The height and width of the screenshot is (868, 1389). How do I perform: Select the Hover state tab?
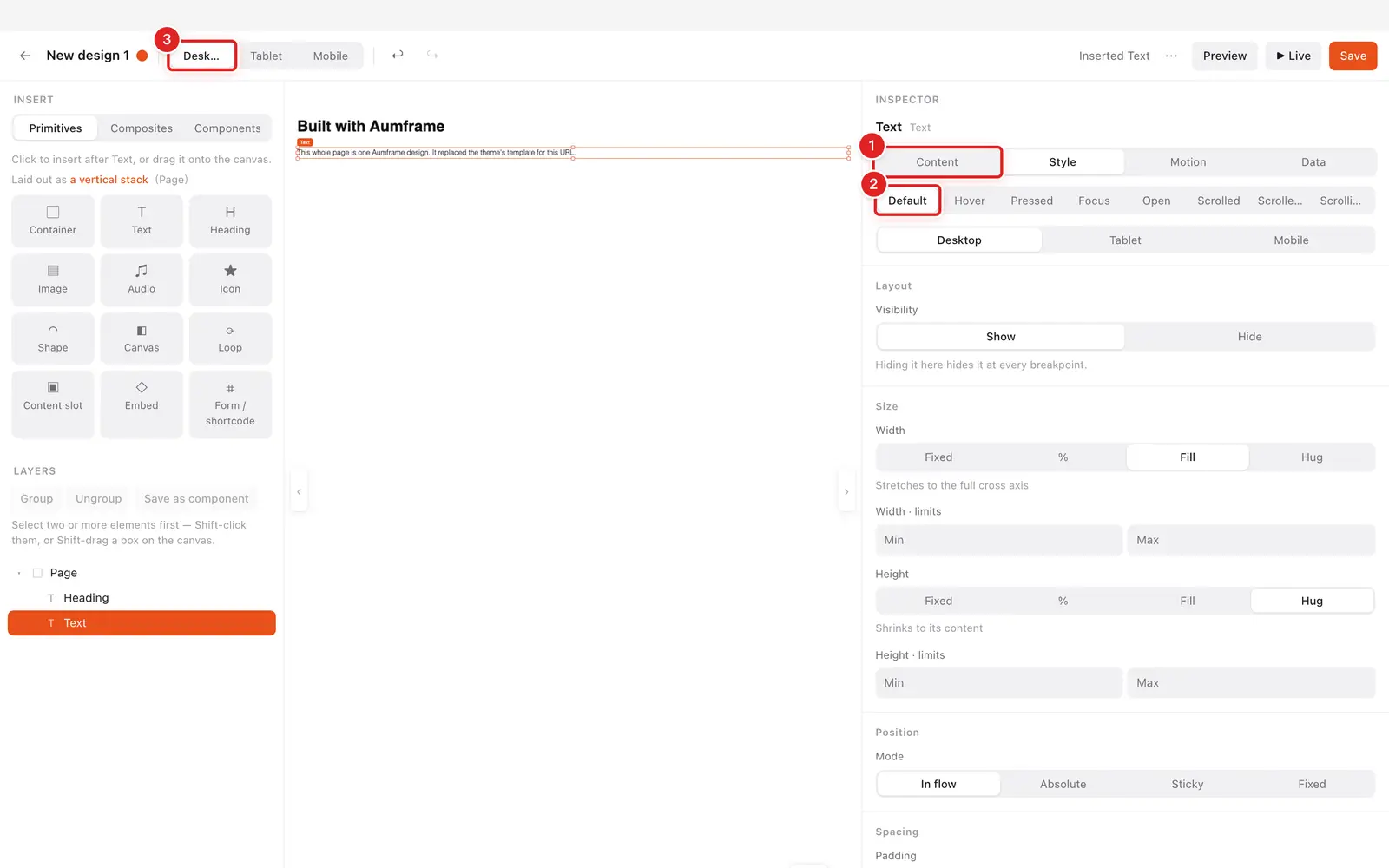(x=970, y=201)
